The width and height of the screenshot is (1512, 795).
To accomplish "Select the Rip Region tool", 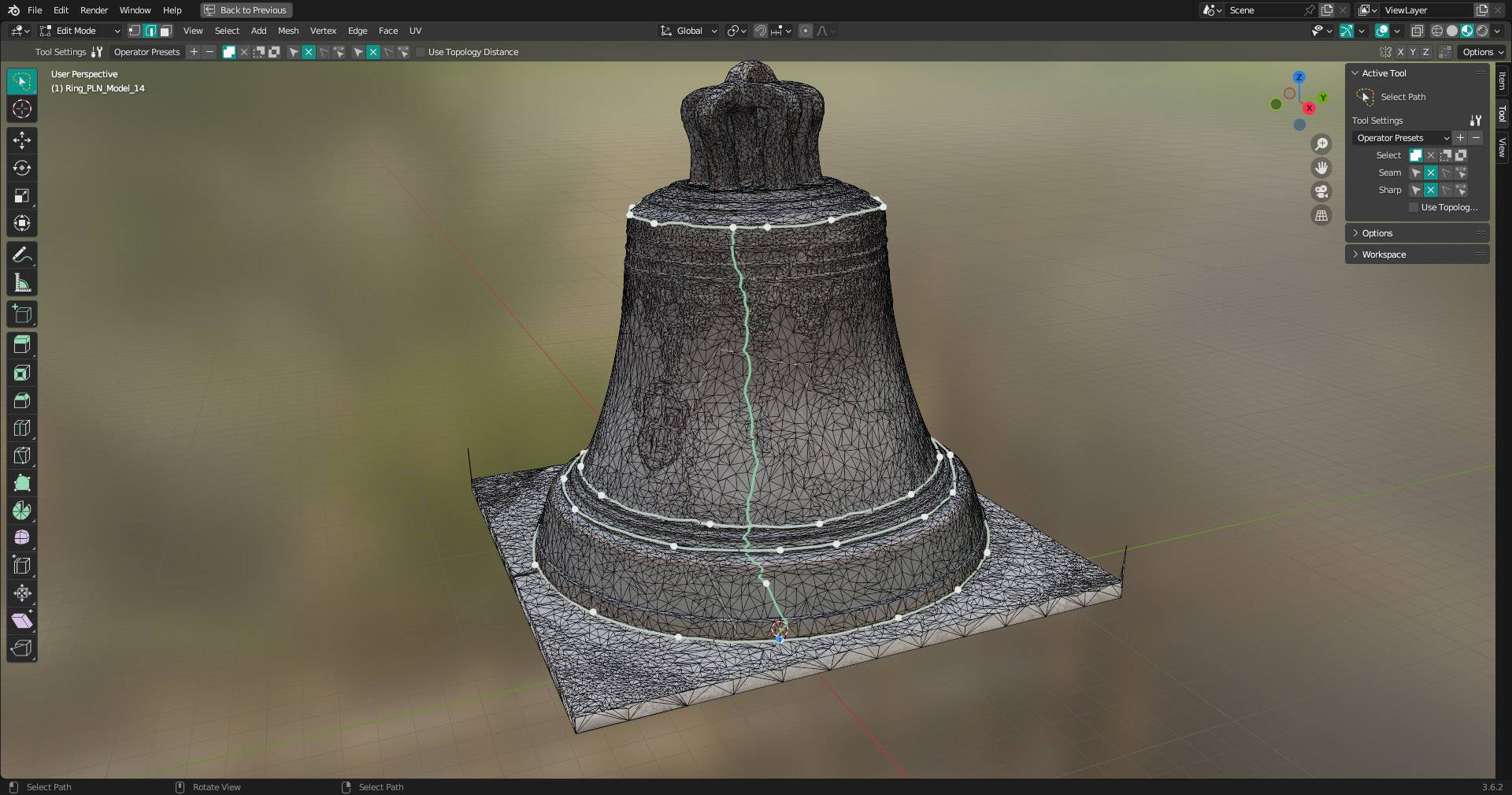I will [22, 648].
